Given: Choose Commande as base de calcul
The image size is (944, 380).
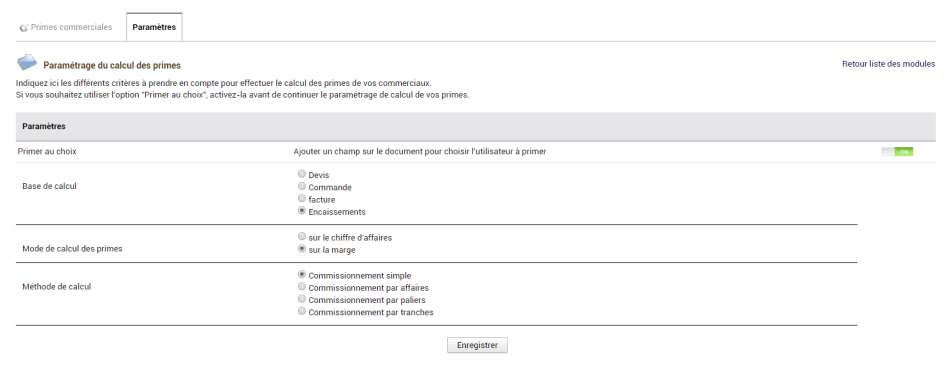Looking at the screenshot, I should tap(302, 187).
